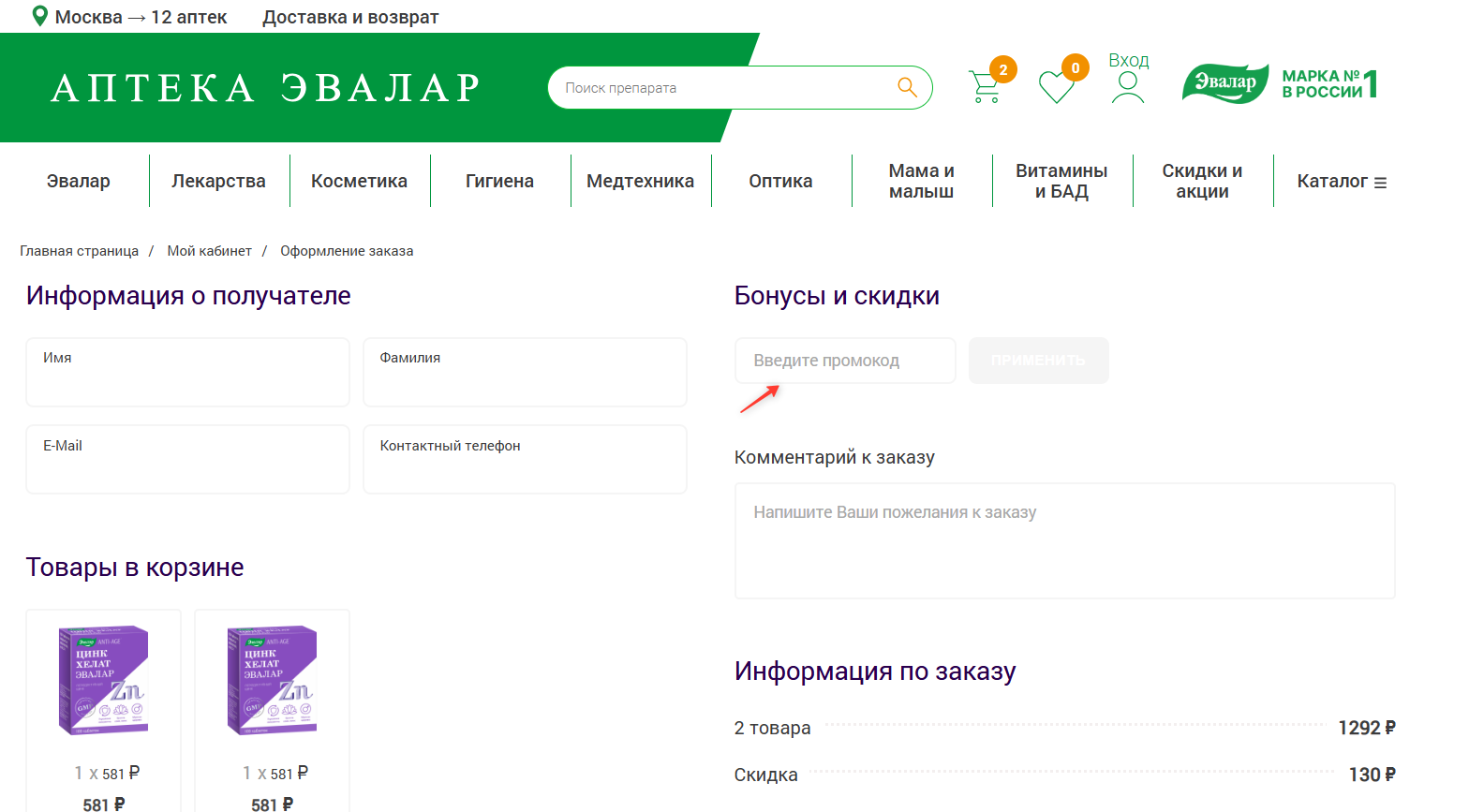
Task: Open Мама и малыш category
Action: 921,181
